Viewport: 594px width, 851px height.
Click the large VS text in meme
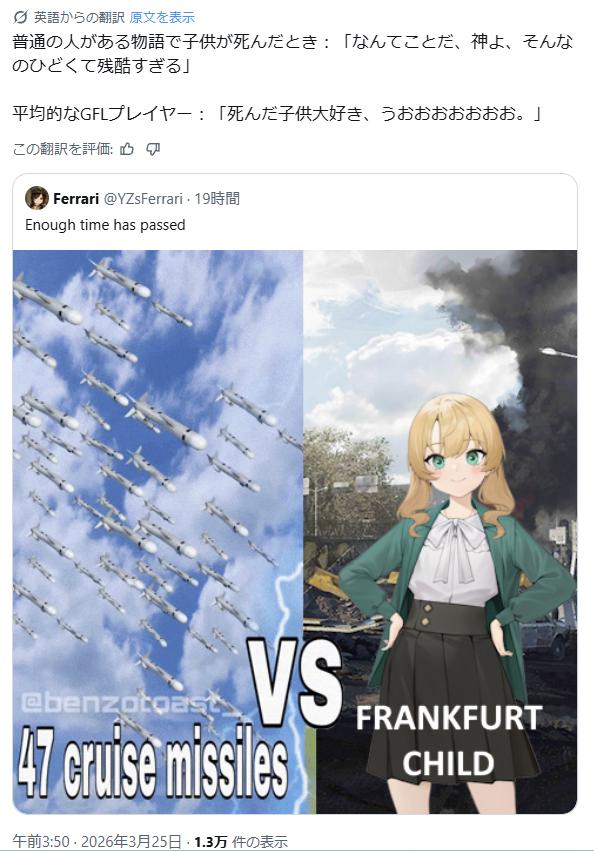pyautogui.click(x=294, y=683)
